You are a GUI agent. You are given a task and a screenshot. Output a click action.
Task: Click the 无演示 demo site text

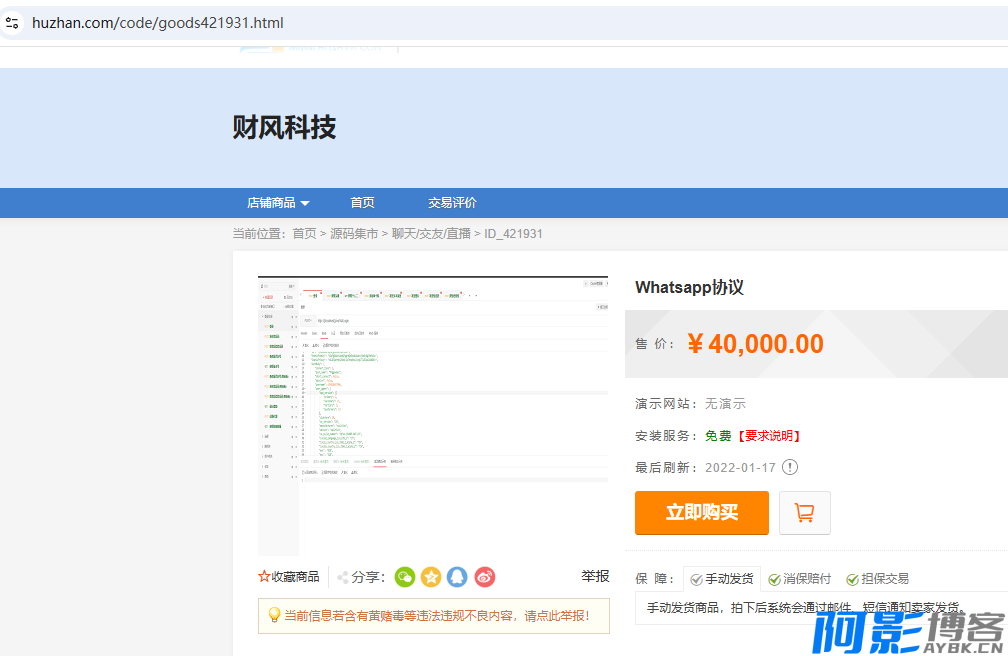click(725, 404)
